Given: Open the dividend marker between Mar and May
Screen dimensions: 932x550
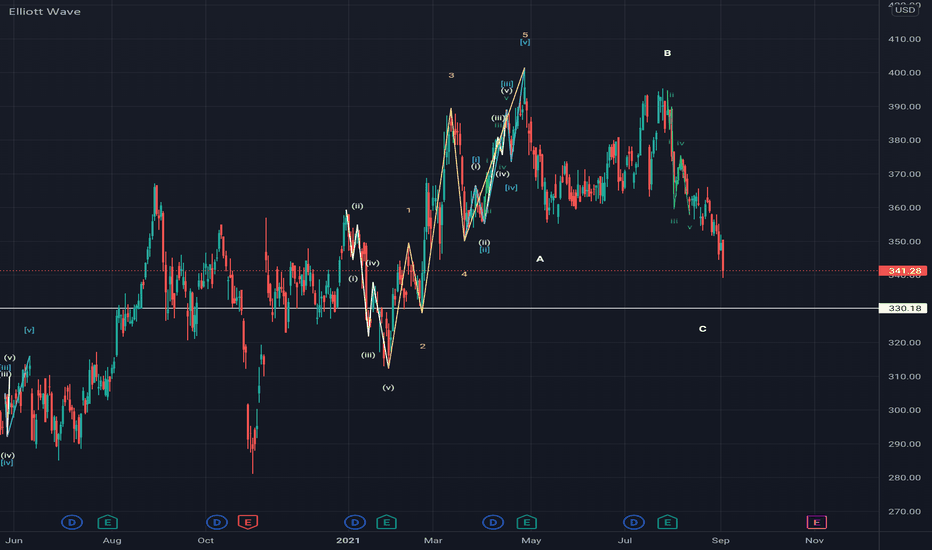Looking at the screenshot, I should coord(493,523).
